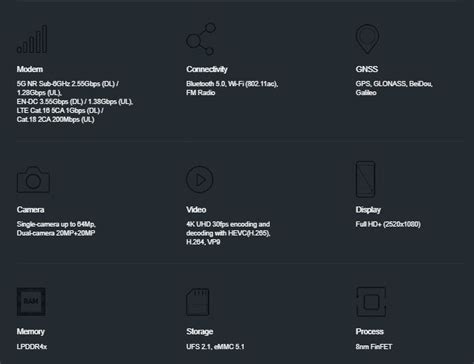The image size is (474, 364).
Task: Click the Storage SD card icon
Action: click(x=198, y=302)
